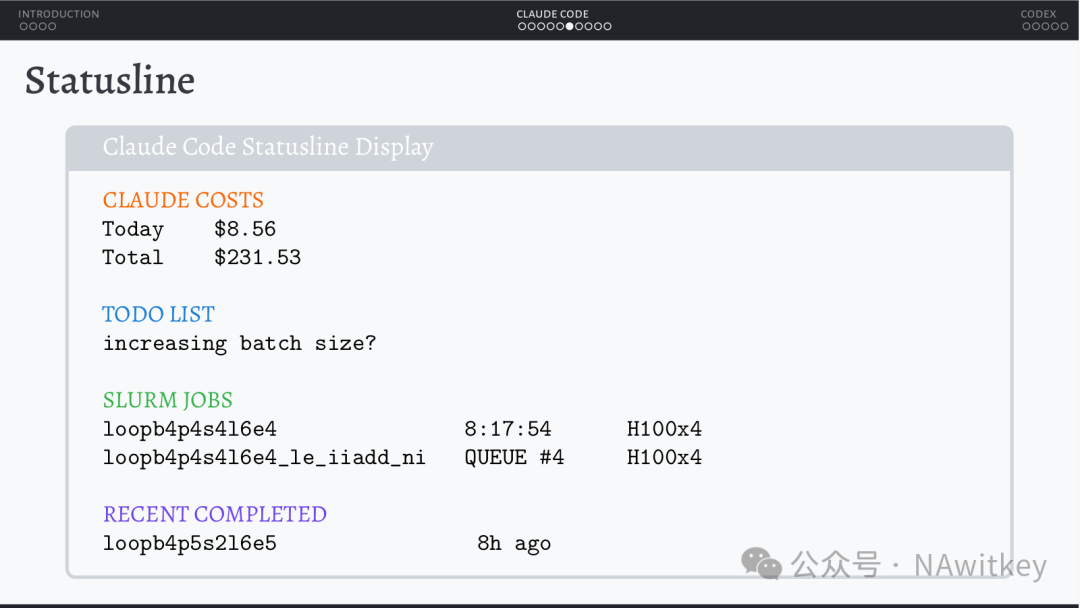Click "H100x4" in the QUEUE #4 row
1080x608 pixels.
664,457
